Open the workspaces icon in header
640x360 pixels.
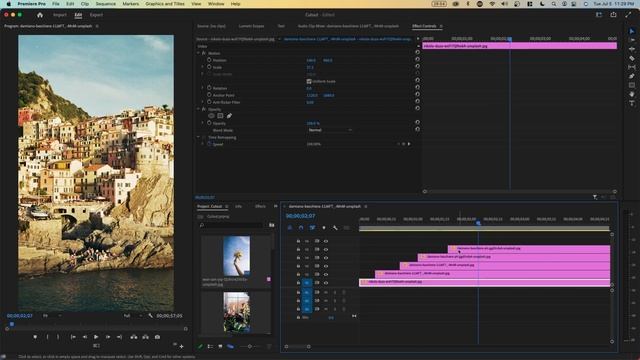point(599,15)
